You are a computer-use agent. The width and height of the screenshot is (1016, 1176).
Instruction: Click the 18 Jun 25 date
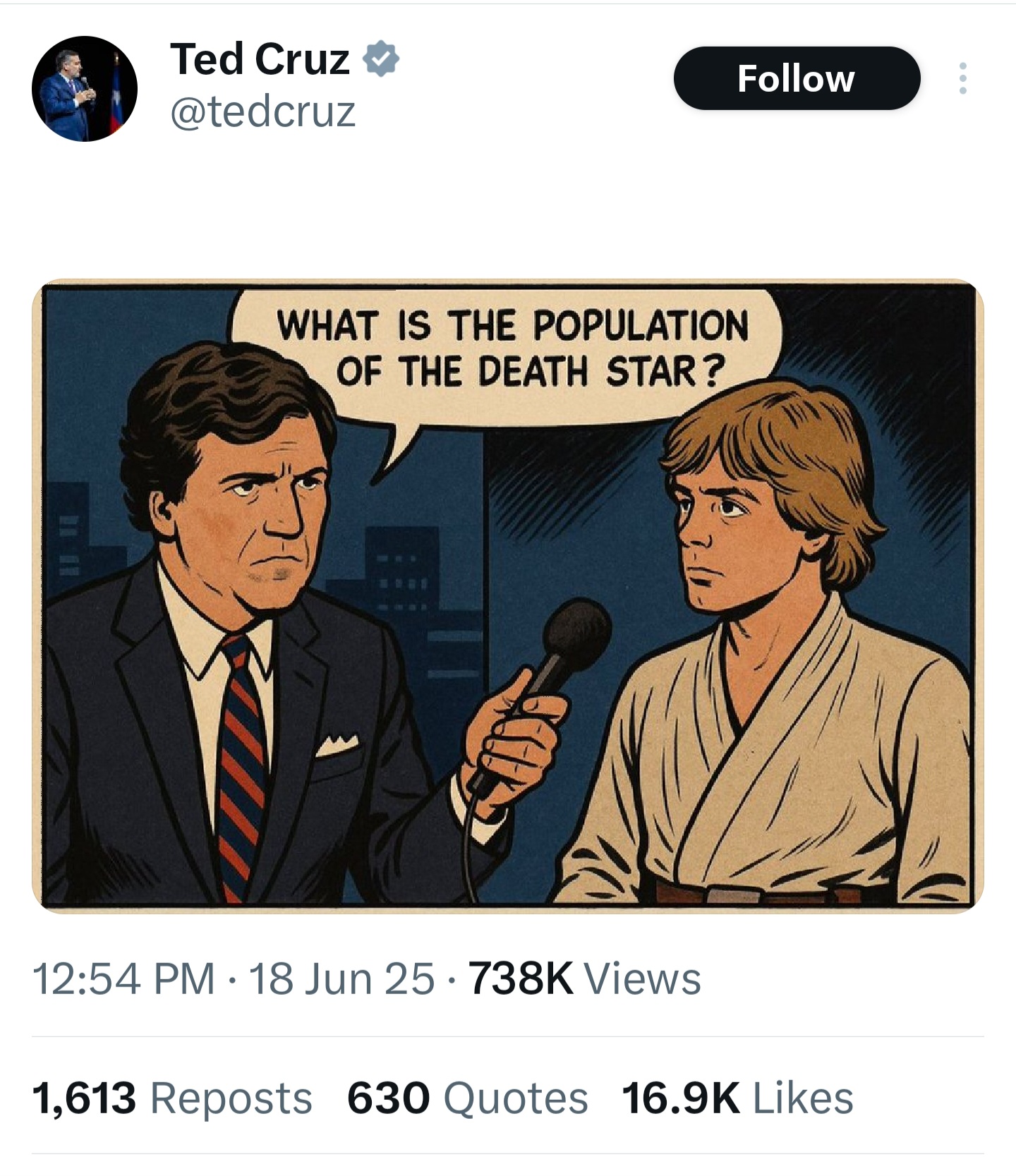(341, 978)
